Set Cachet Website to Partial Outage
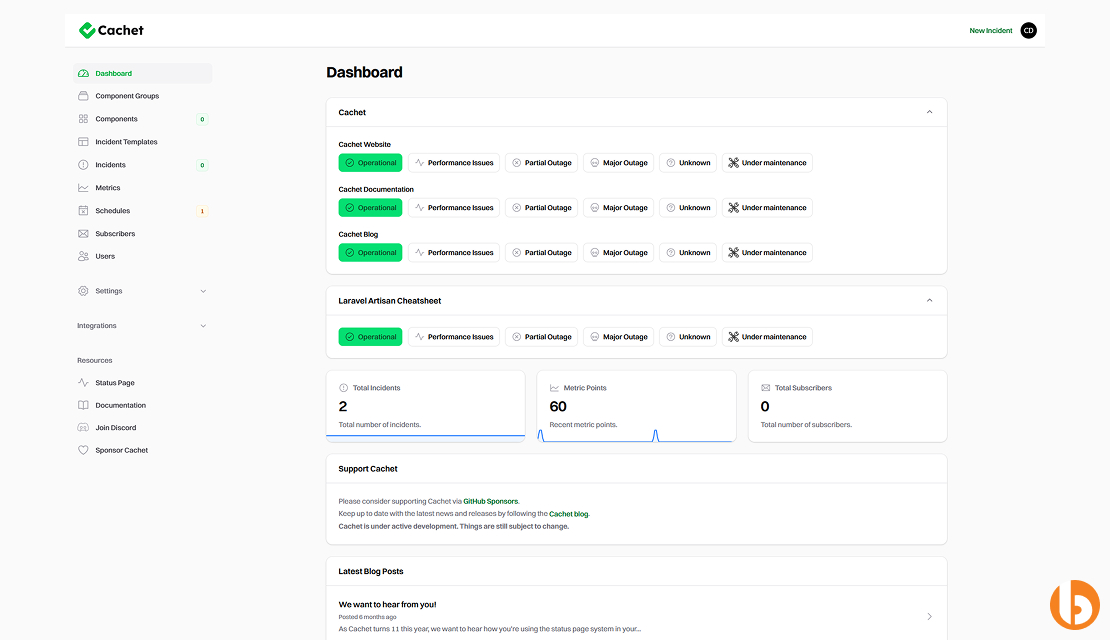 tap(542, 163)
